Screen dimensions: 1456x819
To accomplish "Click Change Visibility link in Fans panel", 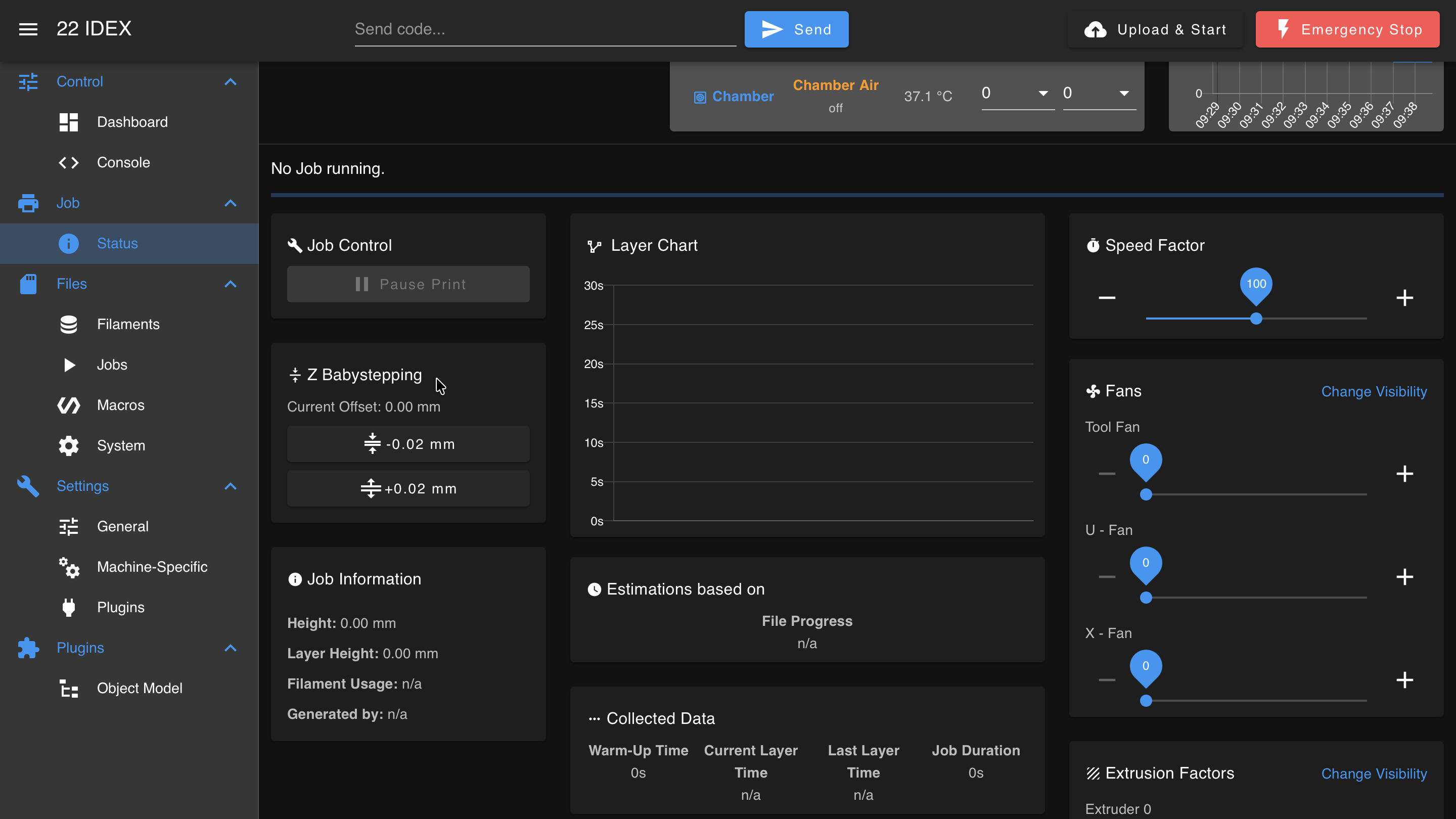I will pyautogui.click(x=1374, y=391).
